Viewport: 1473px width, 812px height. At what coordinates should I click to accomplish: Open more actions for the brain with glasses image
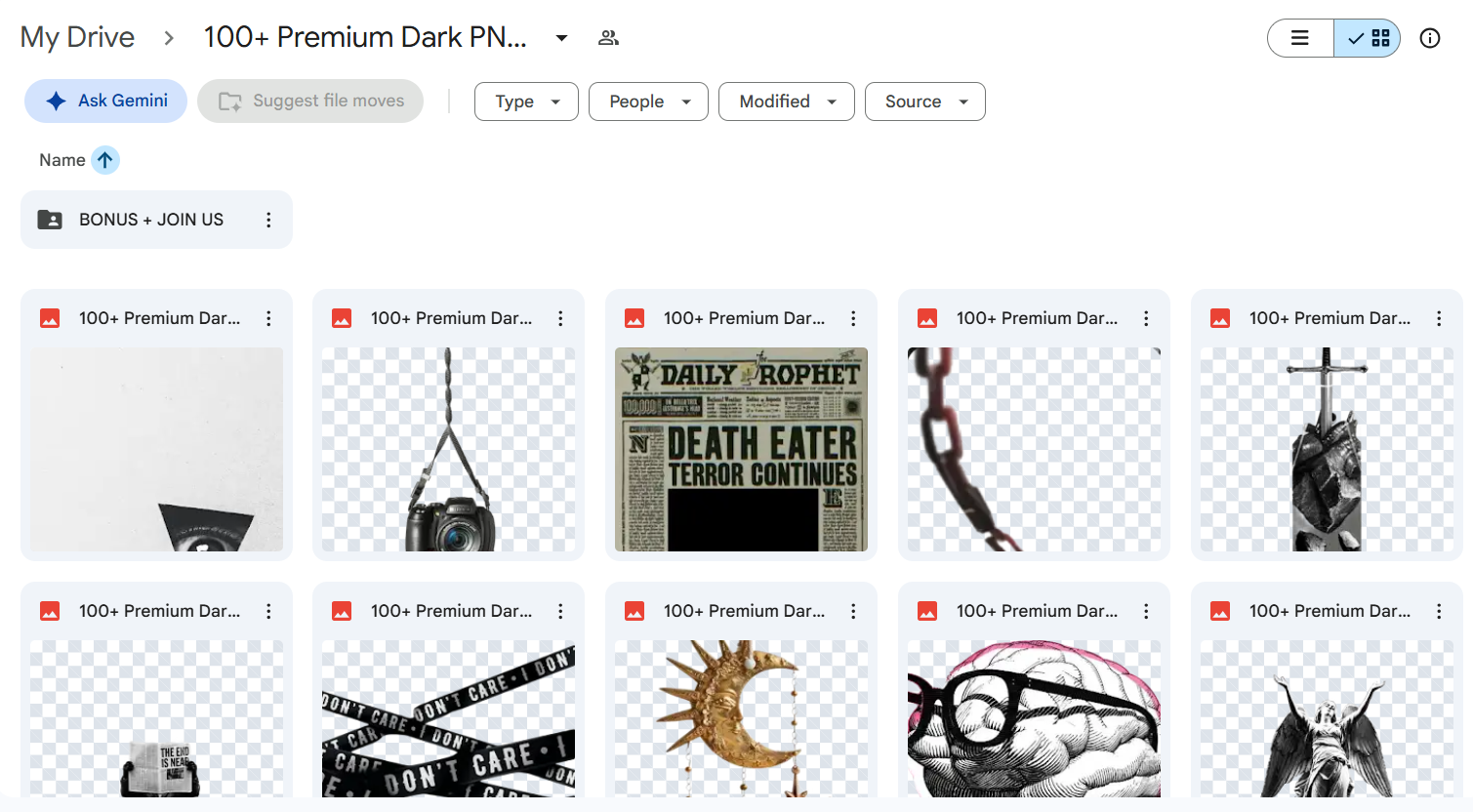pyautogui.click(x=1146, y=611)
